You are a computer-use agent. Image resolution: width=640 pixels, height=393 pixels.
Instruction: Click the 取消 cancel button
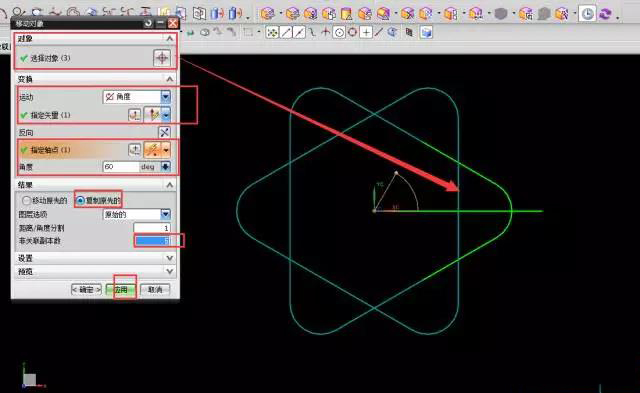tap(155, 289)
